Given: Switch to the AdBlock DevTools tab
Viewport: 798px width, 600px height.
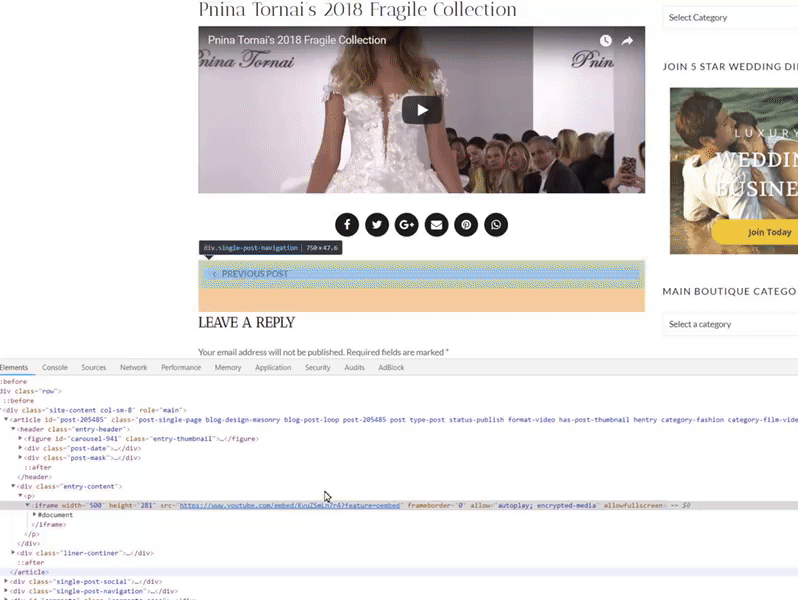Looking at the screenshot, I should click(x=391, y=367).
